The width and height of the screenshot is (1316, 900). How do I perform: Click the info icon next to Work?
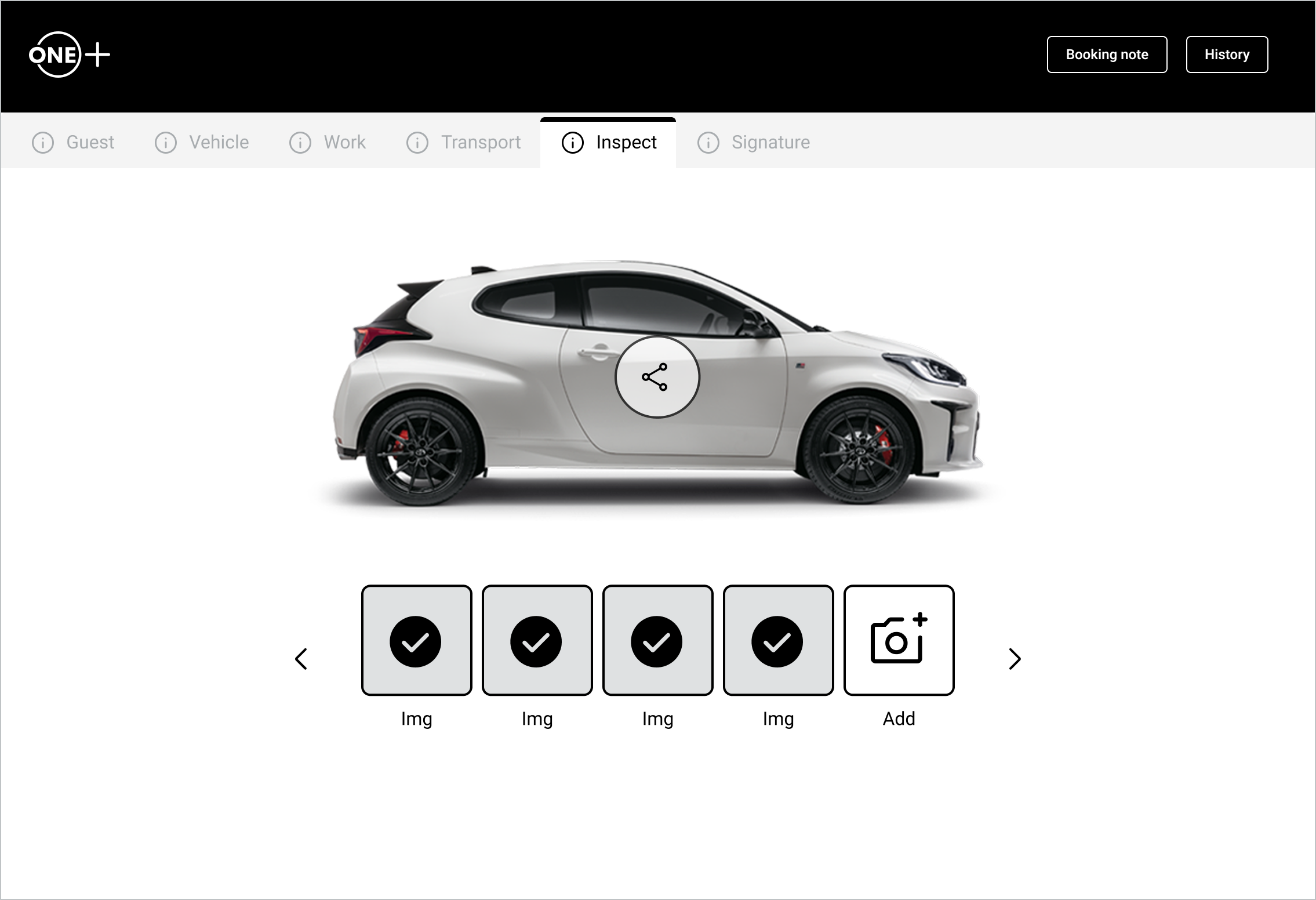tap(300, 143)
